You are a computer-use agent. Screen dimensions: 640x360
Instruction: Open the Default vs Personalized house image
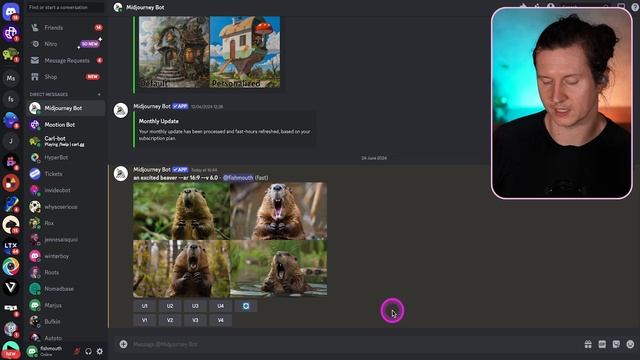(x=209, y=52)
